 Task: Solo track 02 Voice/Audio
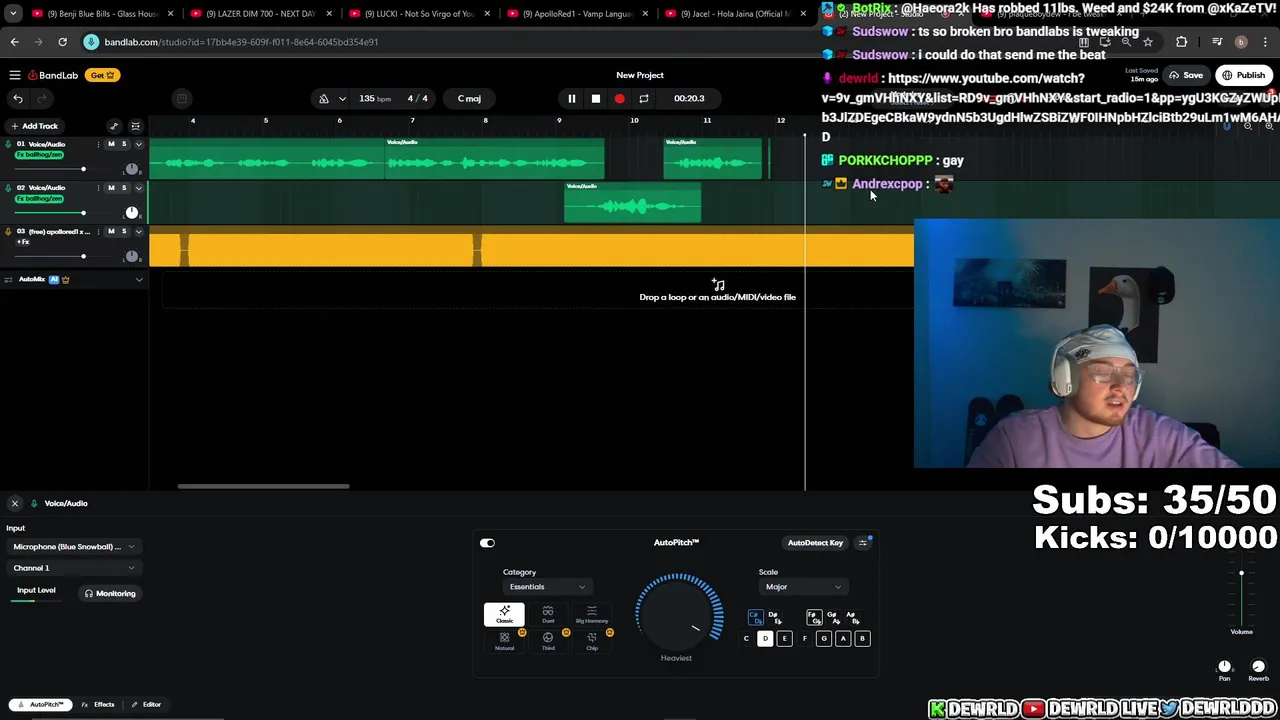[124, 188]
